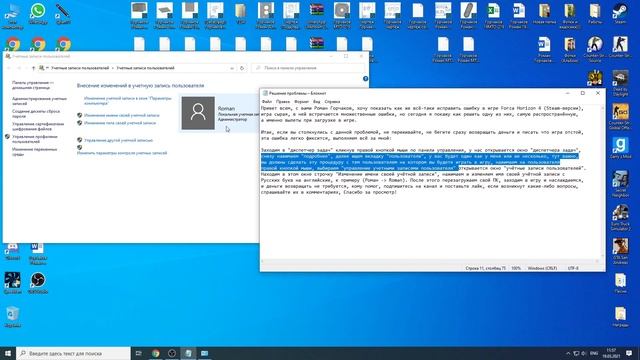Open the 'Работы' folder on desktop
The width and height of the screenshot is (640, 360).
pos(595,14)
